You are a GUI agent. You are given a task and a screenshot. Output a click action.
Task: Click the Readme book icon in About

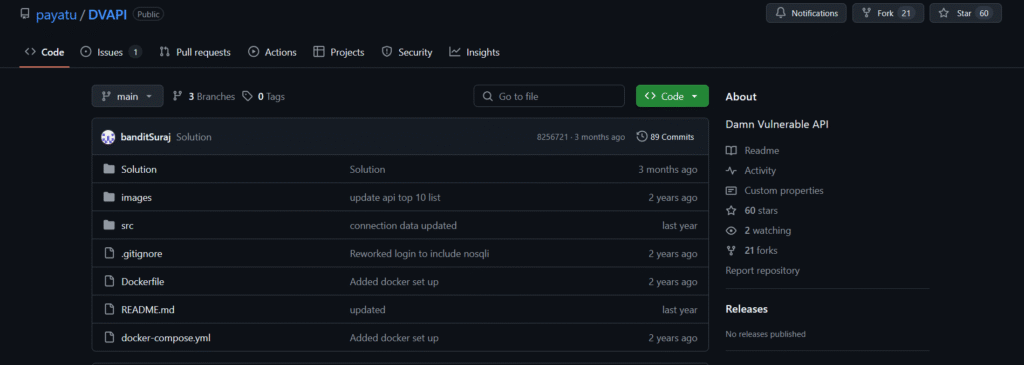731,150
